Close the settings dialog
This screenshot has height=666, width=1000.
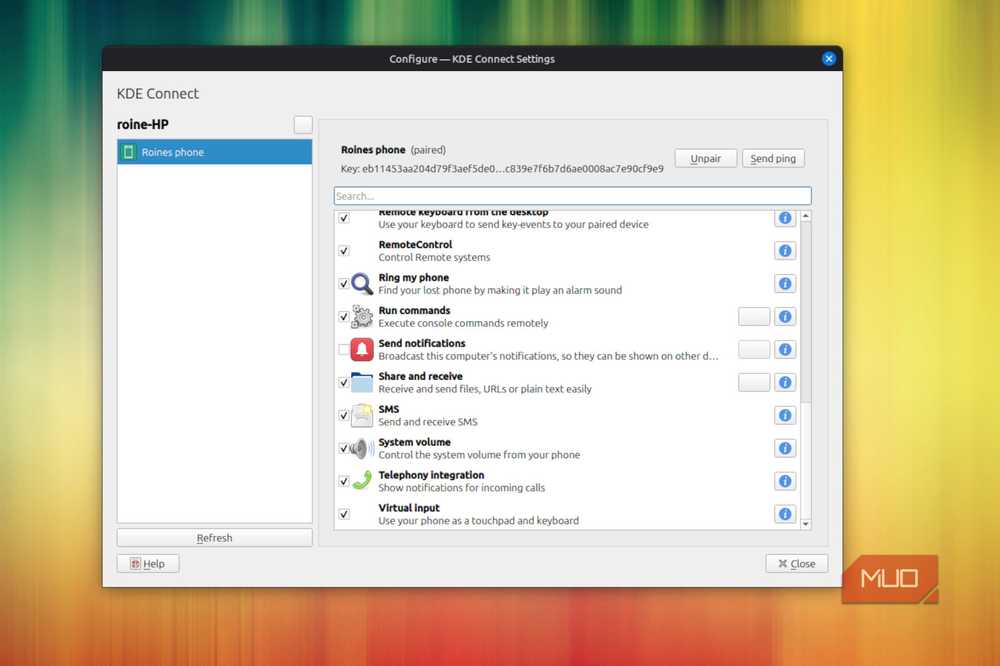(x=797, y=564)
